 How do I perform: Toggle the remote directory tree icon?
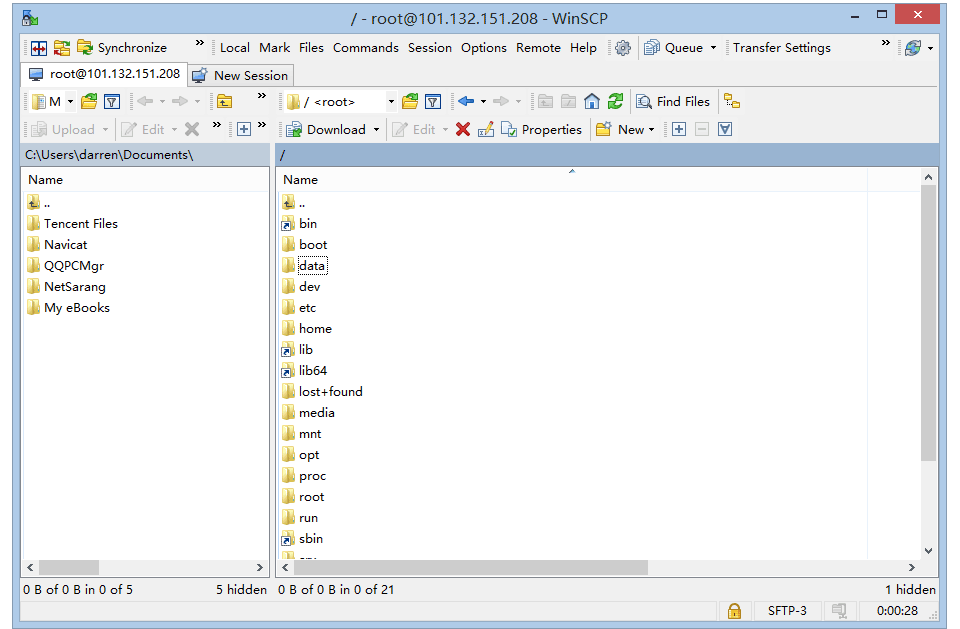(x=732, y=102)
